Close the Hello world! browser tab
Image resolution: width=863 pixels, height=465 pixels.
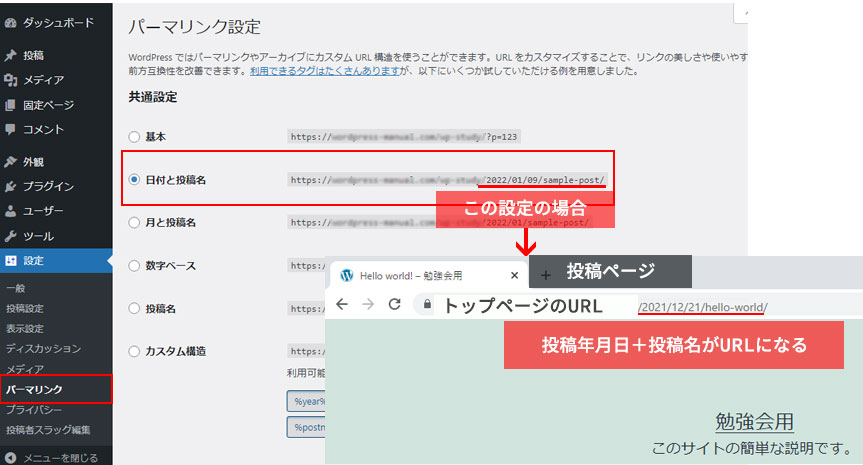[x=514, y=275]
